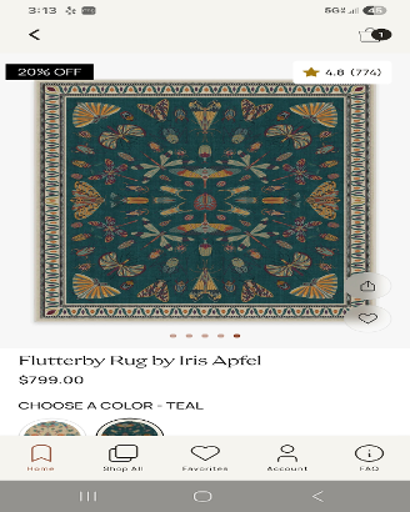Select the teal color swatch
The width and height of the screenshot is (410, 512).
(x=130, y=427)
